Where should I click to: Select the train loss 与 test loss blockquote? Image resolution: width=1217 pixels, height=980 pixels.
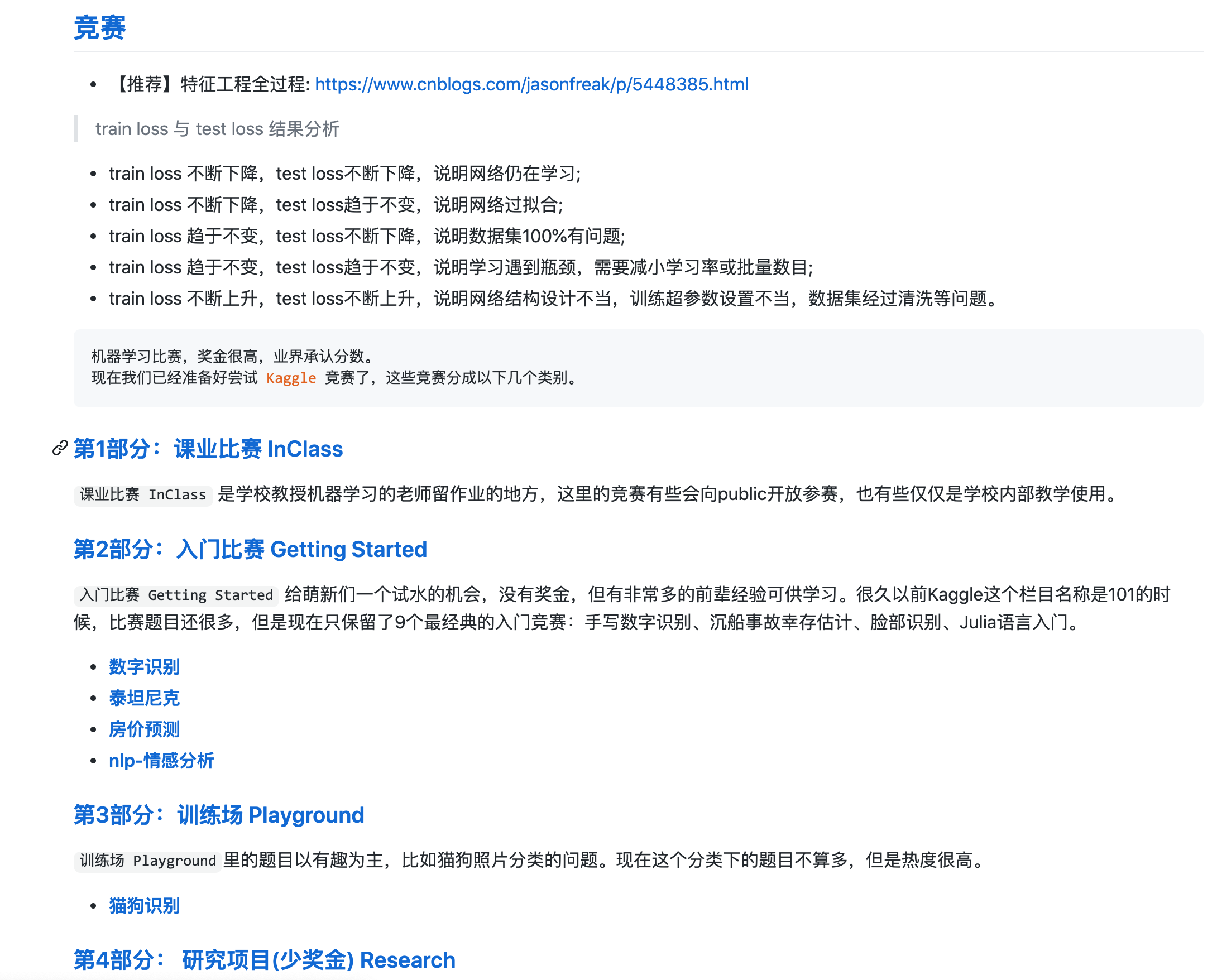218,129
